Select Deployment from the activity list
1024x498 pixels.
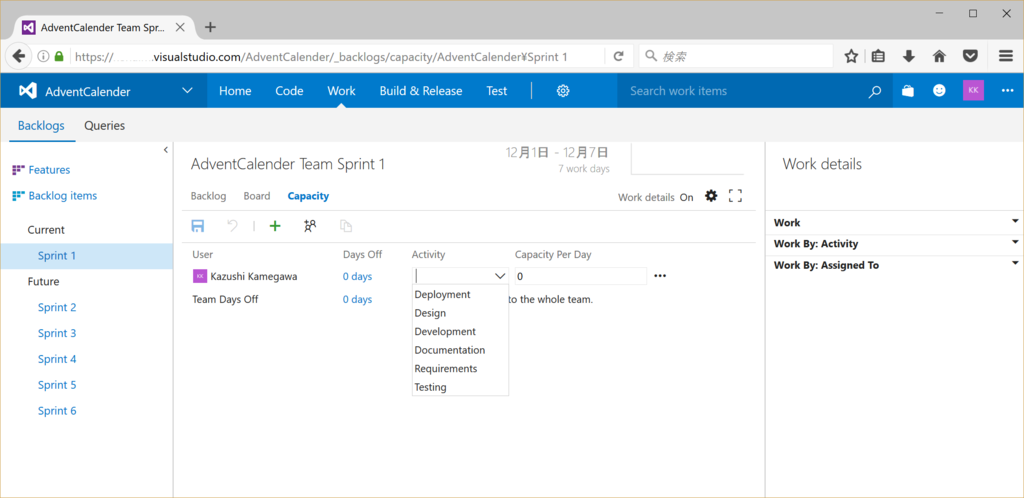coord(460,294)
